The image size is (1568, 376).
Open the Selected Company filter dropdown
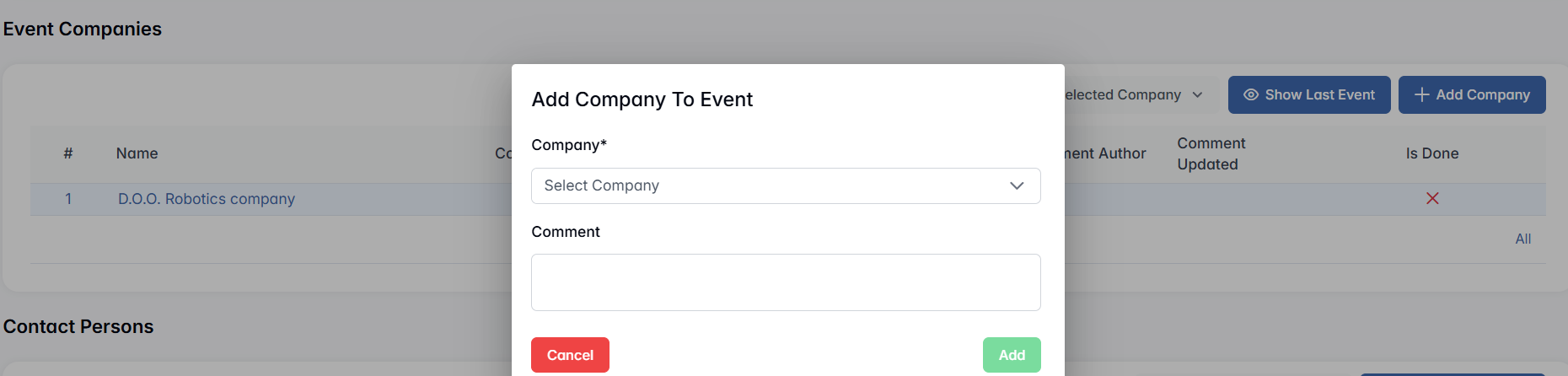(1132, 95)
